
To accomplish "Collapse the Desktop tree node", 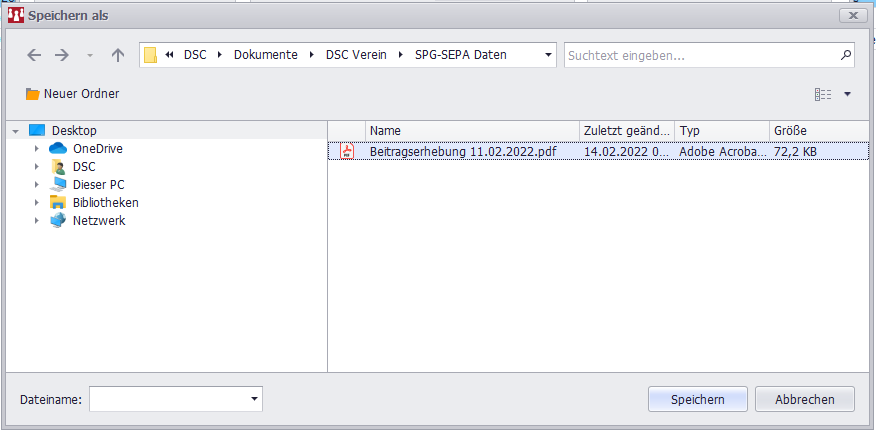I will click(x=15, y=131).
